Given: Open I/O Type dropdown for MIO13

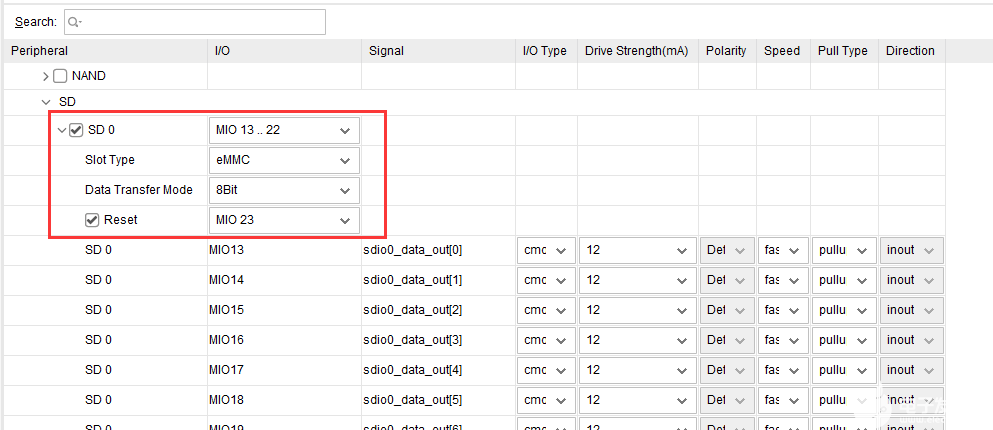Looking at the screenshot, I should (546, 250).
